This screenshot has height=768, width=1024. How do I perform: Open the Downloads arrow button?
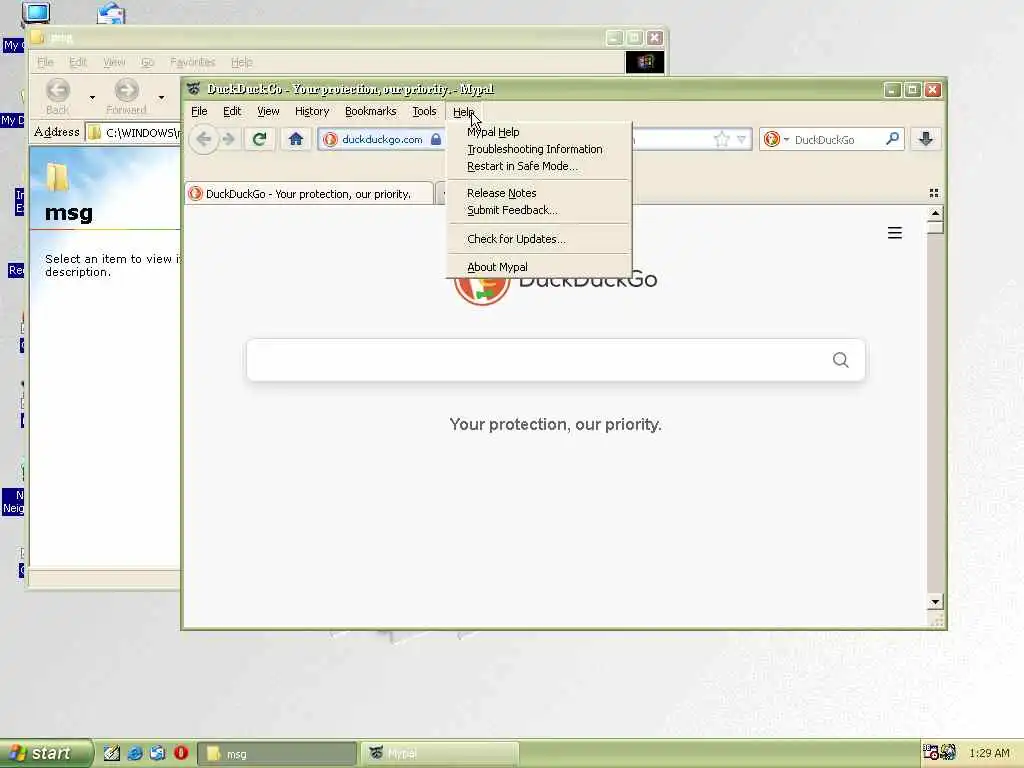tap(925, 138)
